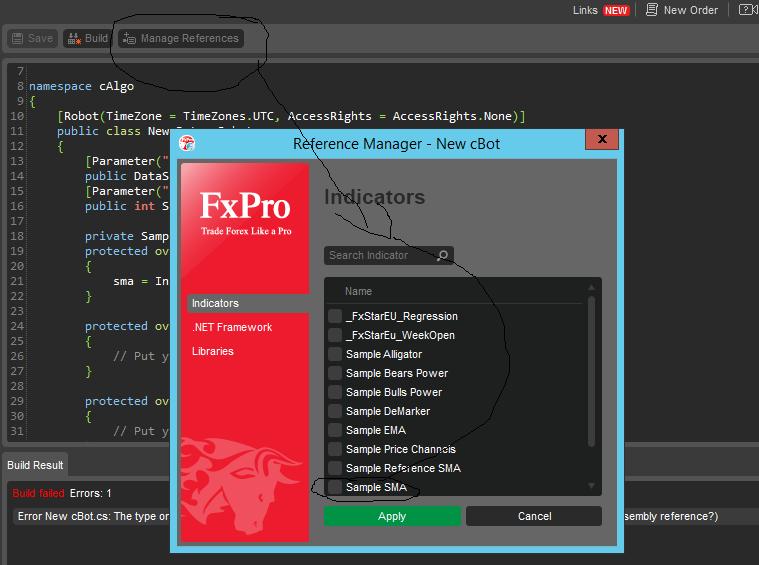Check the Sample Alligator box

pos(335,354)
